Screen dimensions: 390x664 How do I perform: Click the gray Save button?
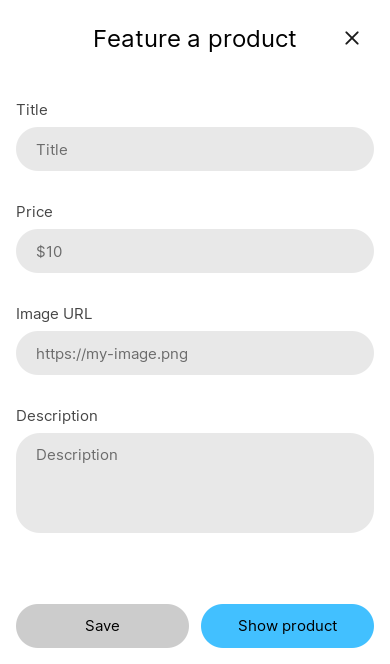click(x=102, y=626)
